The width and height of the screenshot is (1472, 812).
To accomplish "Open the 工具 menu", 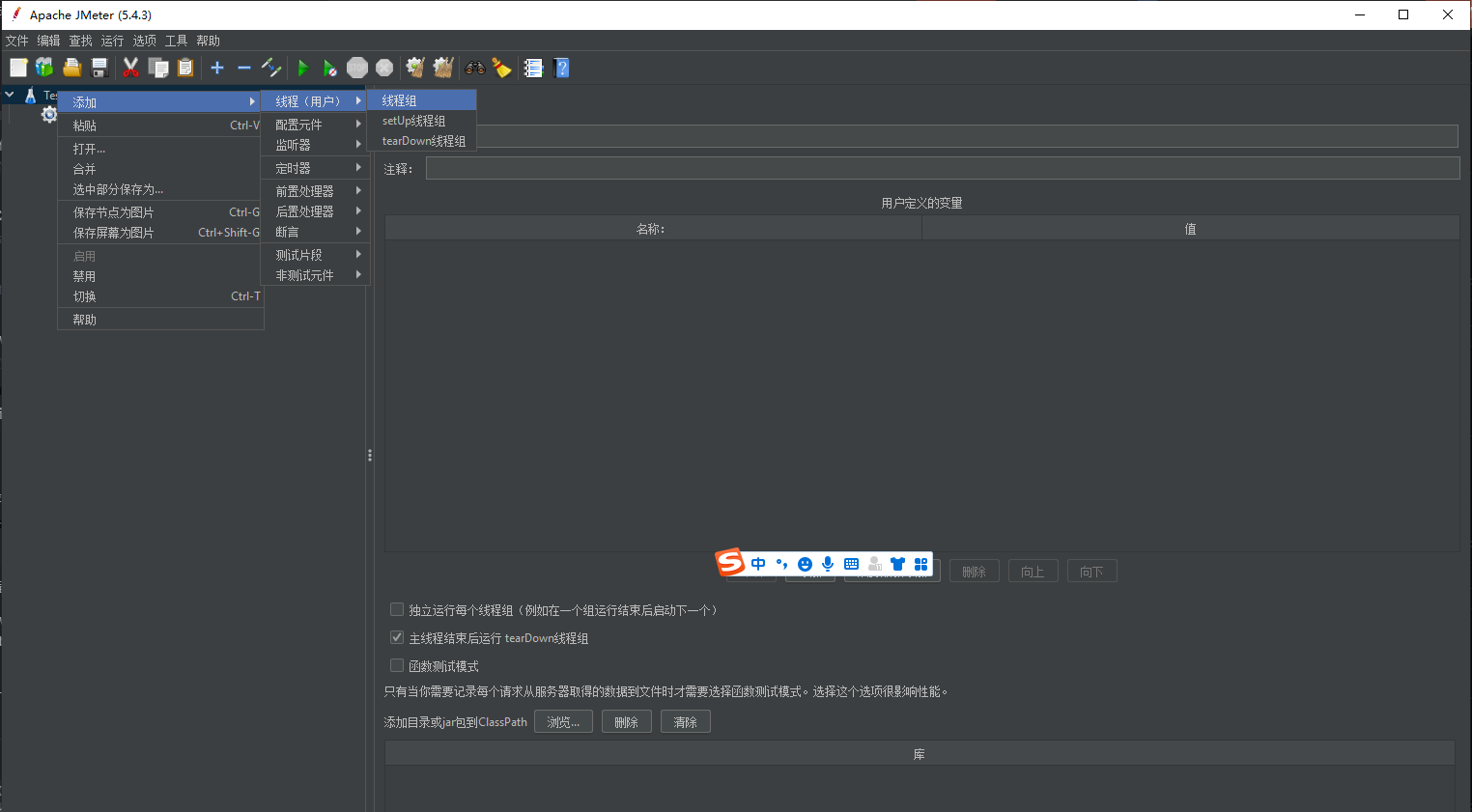I will [177, 41].
